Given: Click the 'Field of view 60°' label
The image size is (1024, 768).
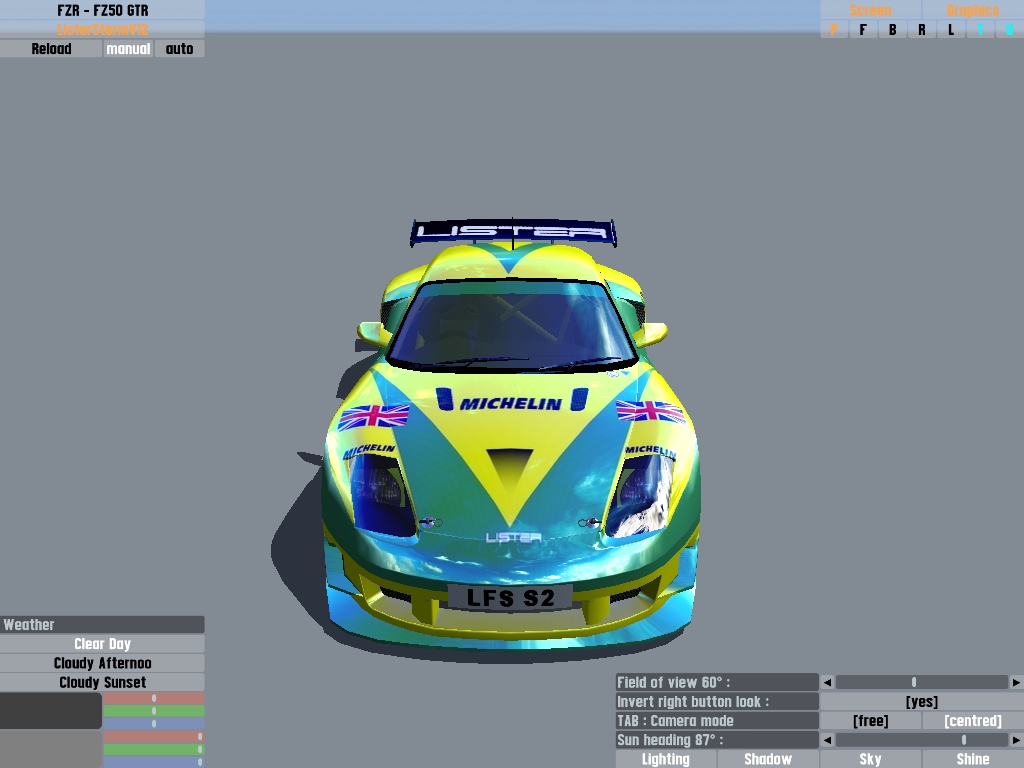Looking at the screenshot, I should tap(717, 682).
